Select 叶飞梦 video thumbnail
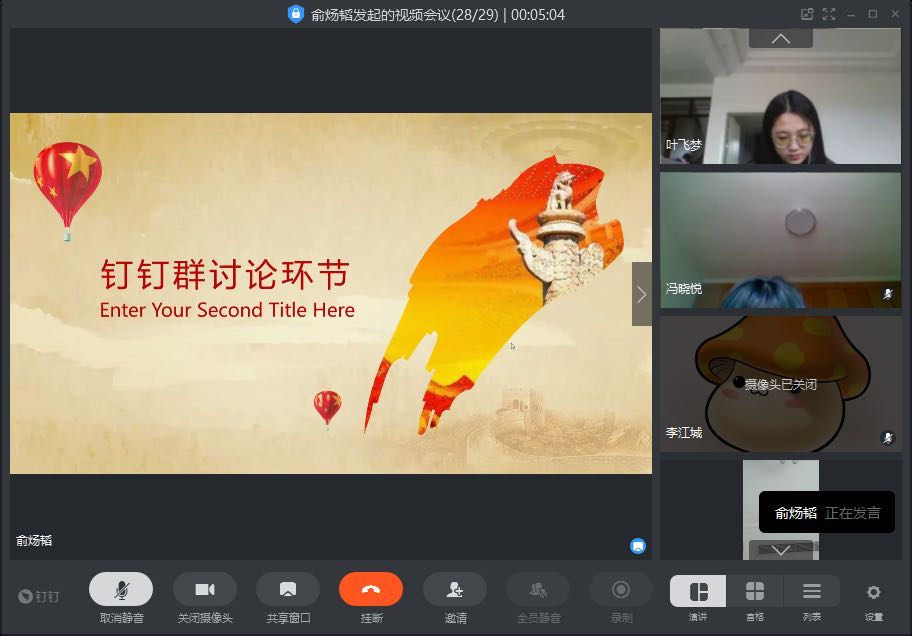 [781, 96]
